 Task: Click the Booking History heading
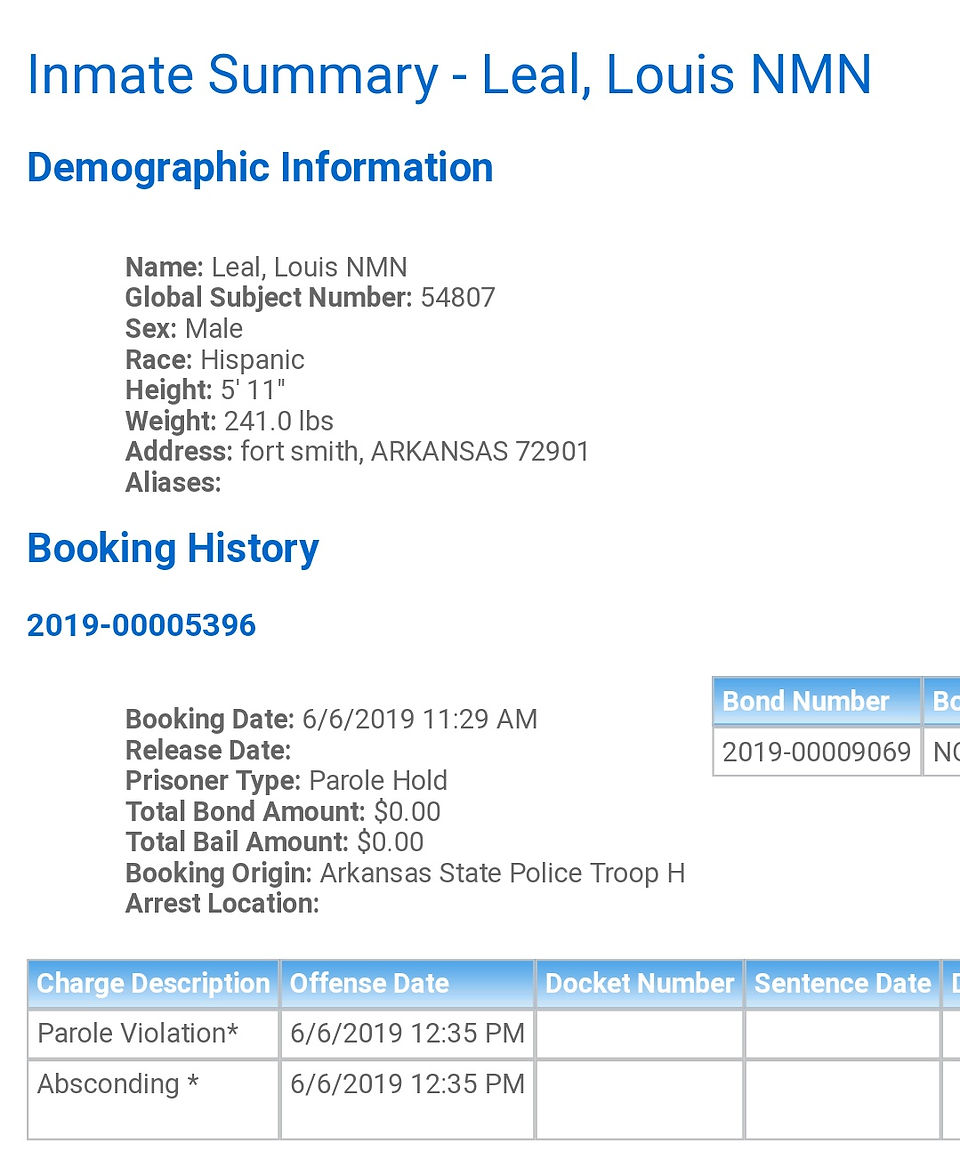[x=173, y=549]
